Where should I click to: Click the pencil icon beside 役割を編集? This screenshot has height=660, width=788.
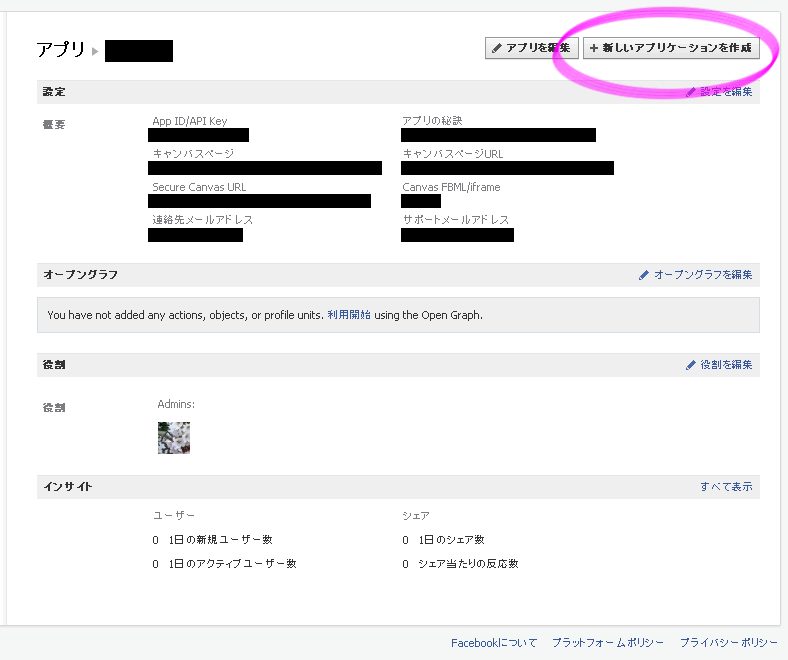691,365
